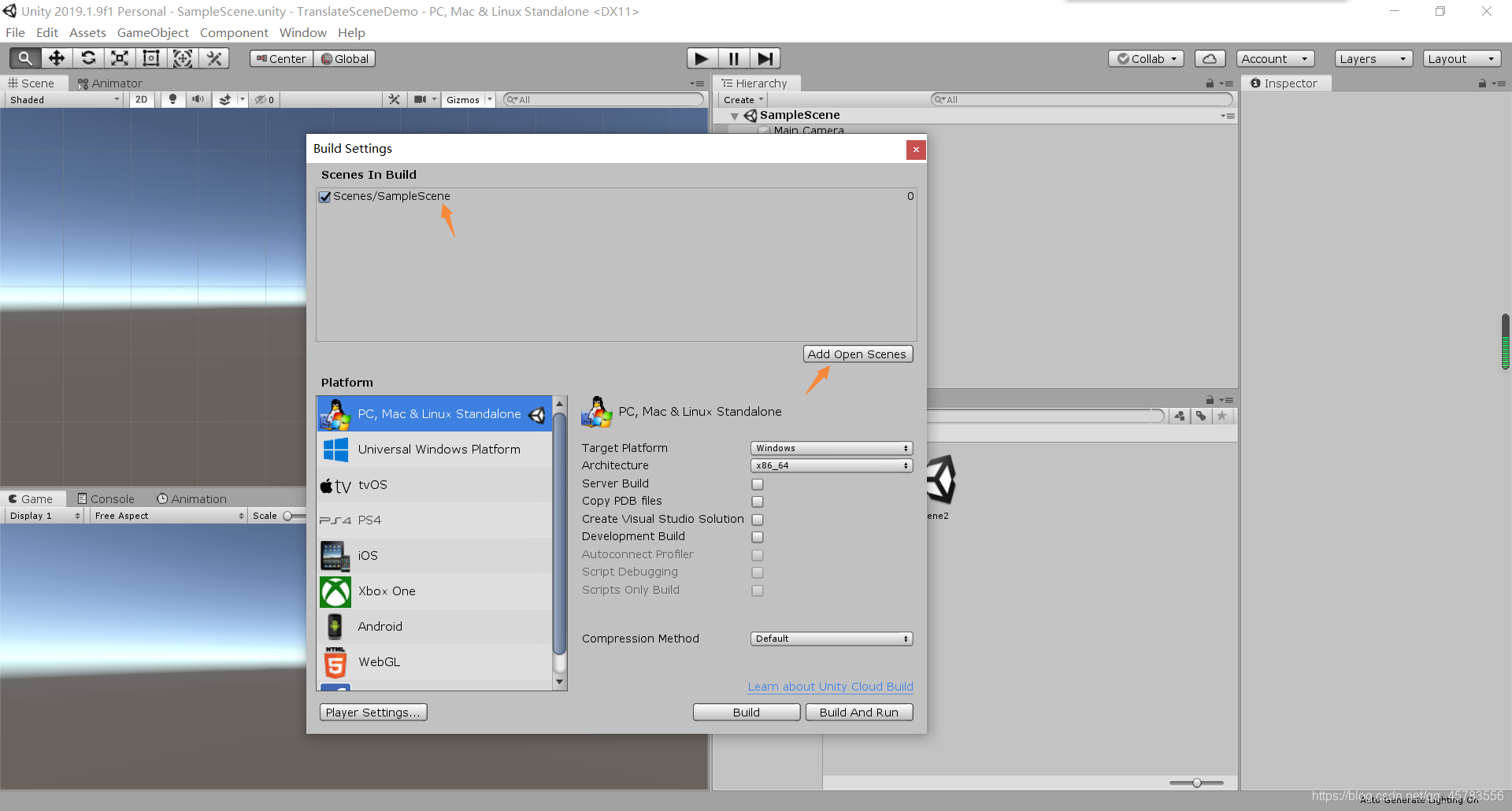Open the Assets menu
Image resolution: width=1512 pixels, height=811 pixels.
tap(87, 32)
